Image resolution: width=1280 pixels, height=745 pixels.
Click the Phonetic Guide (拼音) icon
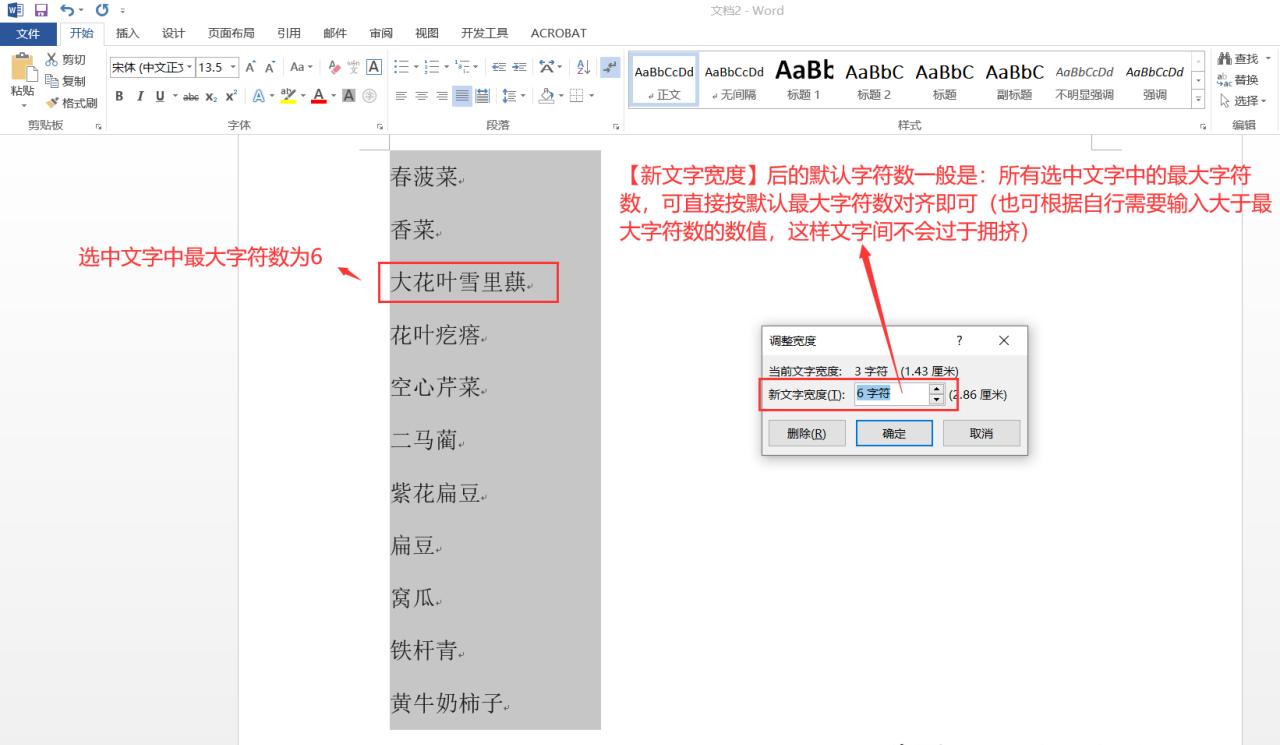[353, 67]
